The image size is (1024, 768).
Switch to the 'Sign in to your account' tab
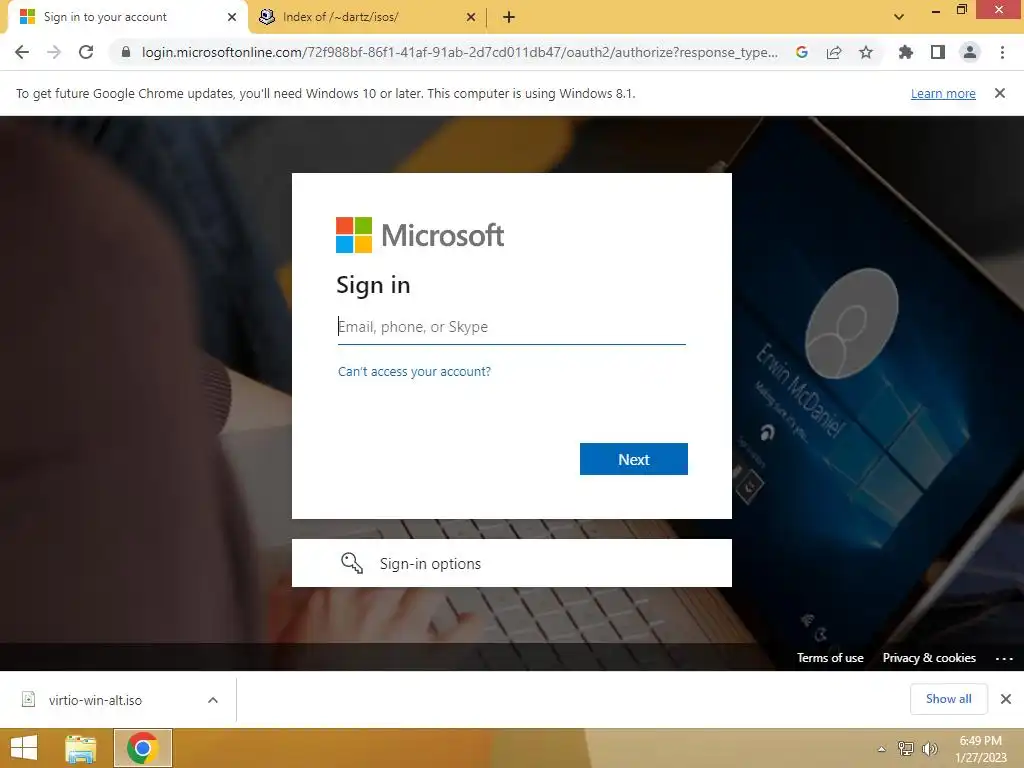pos(127,17)
